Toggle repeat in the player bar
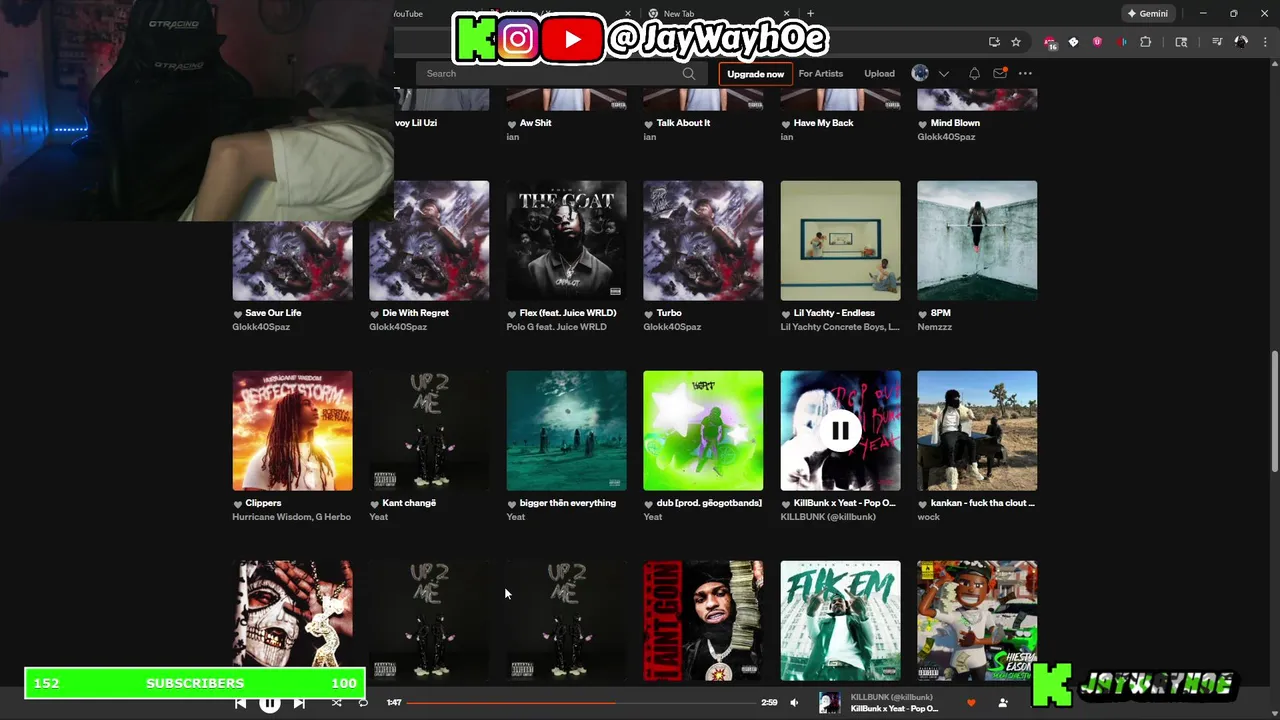This screenshot has height=720, width=1280. click(363, 703)
